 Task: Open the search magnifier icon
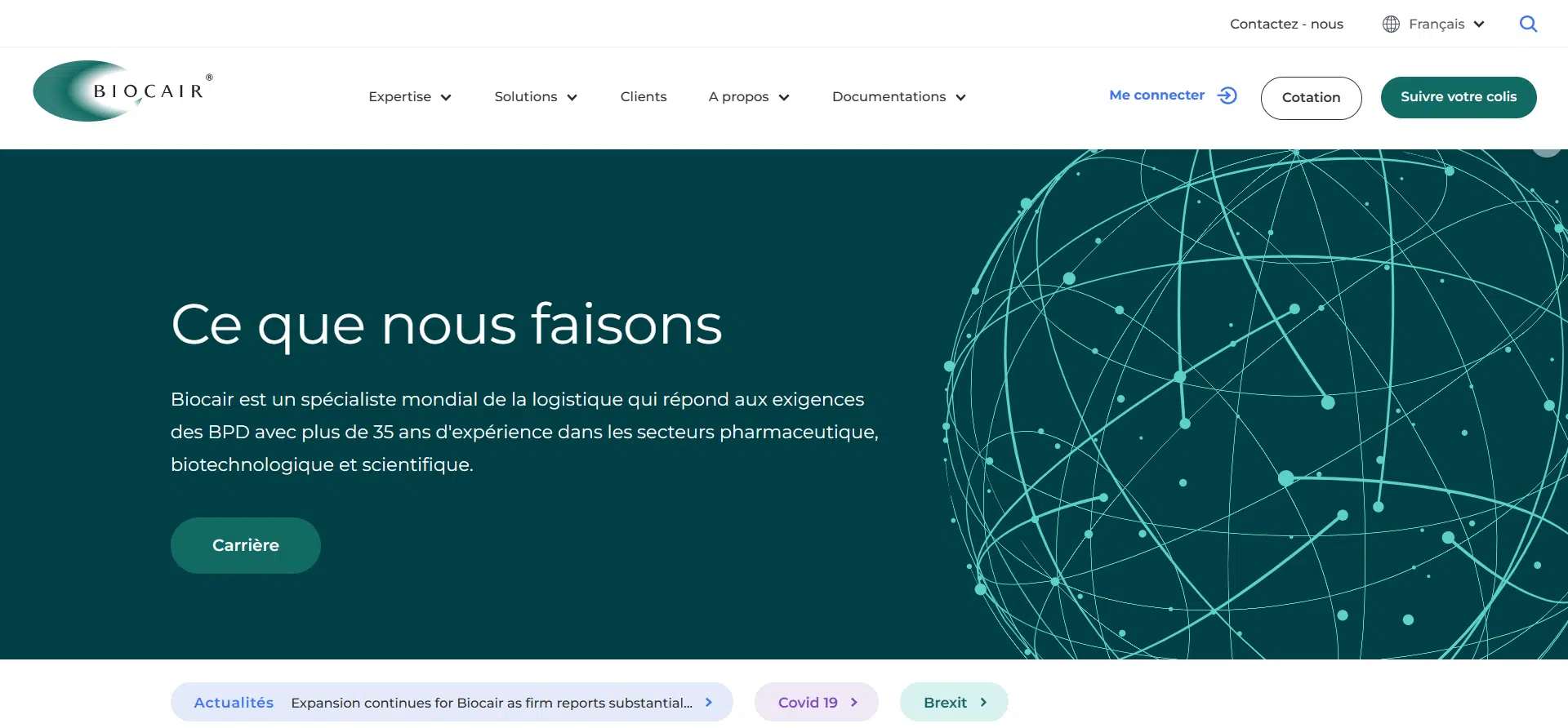pyautogui.click(x=1528, y=24)
